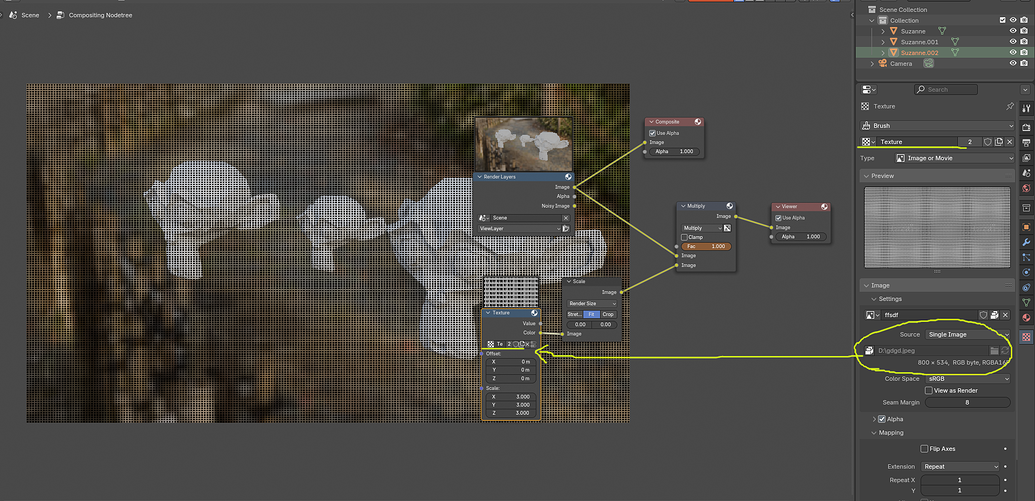Click the render button in Render Layers node
This screenshot has height=501, width=1035.
point(566,229)
